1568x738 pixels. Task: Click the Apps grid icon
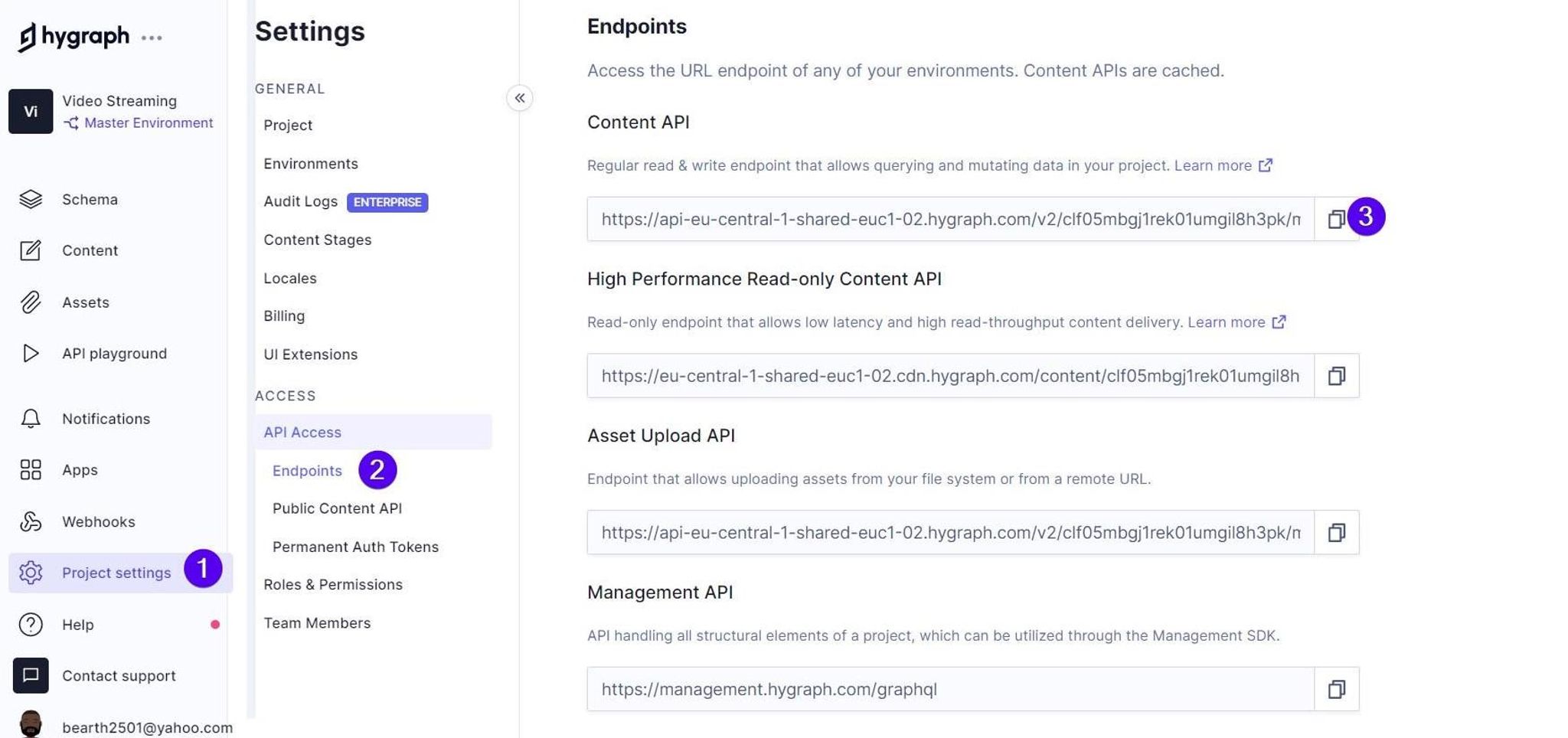click(31, 469)
